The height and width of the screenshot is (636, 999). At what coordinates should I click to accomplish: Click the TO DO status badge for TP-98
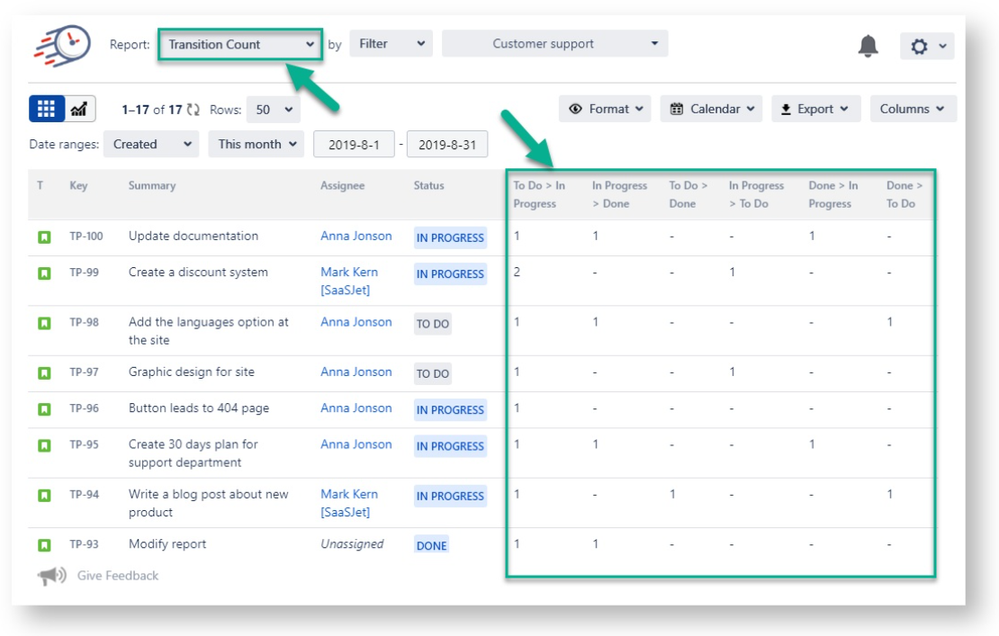433,324
